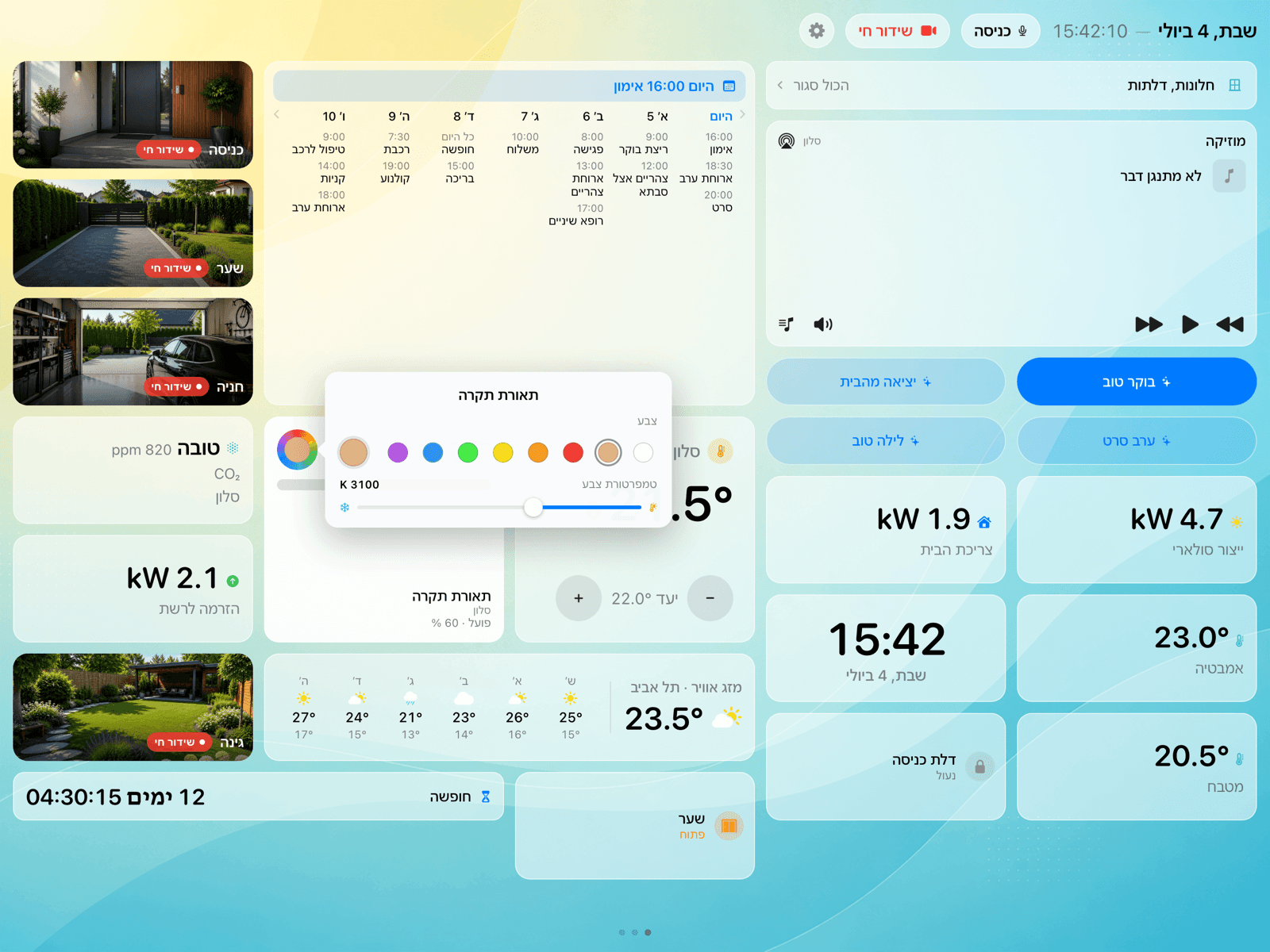Activate the 'בוקר טוב' scene
Viewport: 1270px width, 952px height.
(1137, 382)
